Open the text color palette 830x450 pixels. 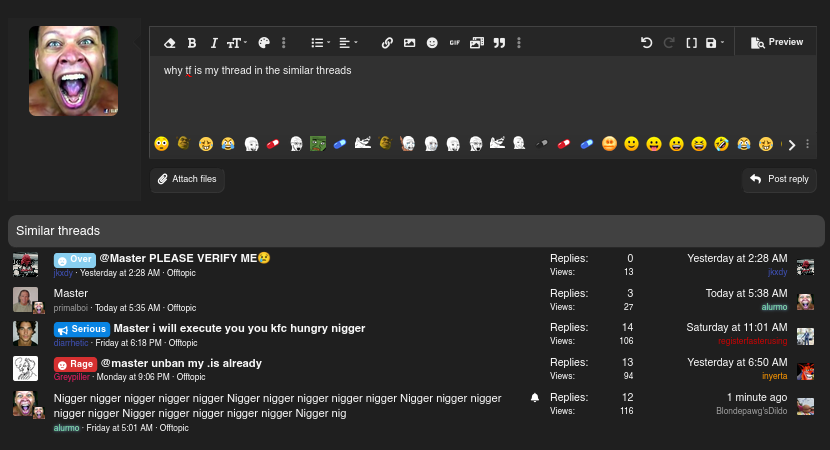[264, 43]
